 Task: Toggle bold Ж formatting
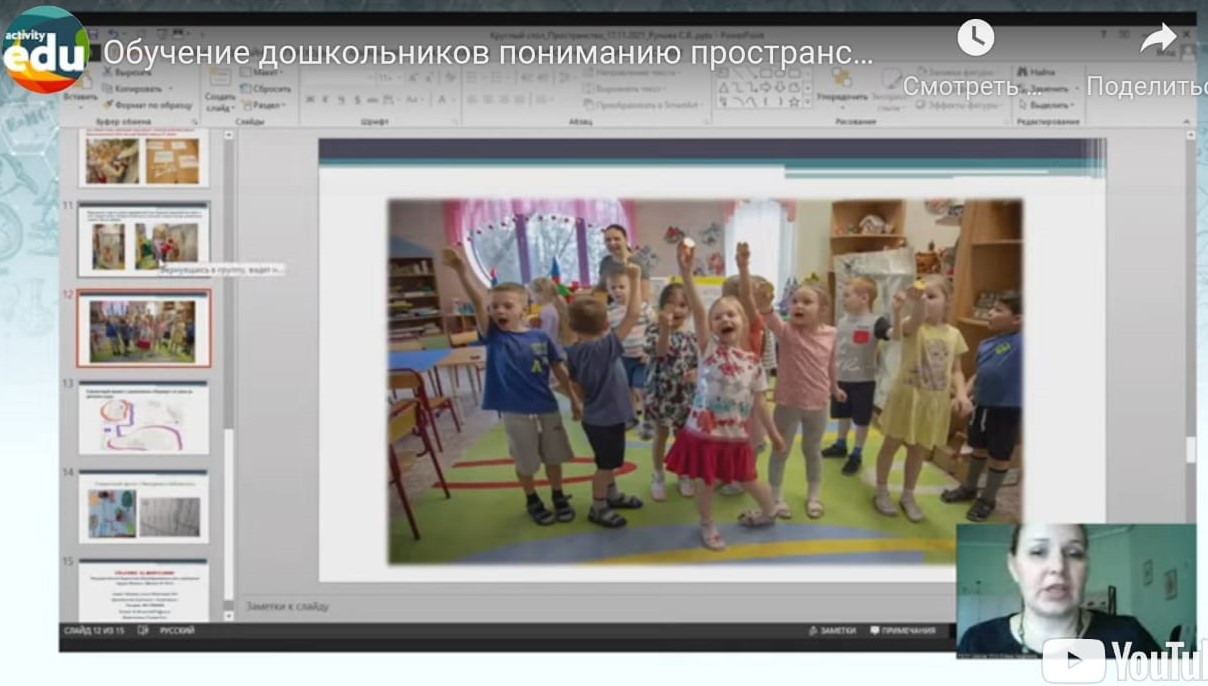310,100
